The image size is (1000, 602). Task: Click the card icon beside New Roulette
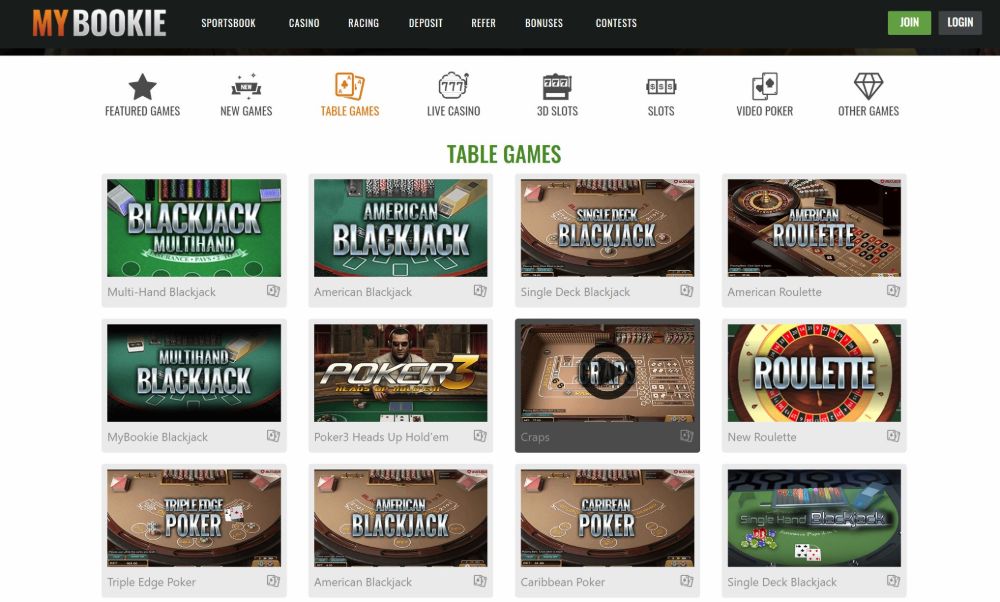893,436
